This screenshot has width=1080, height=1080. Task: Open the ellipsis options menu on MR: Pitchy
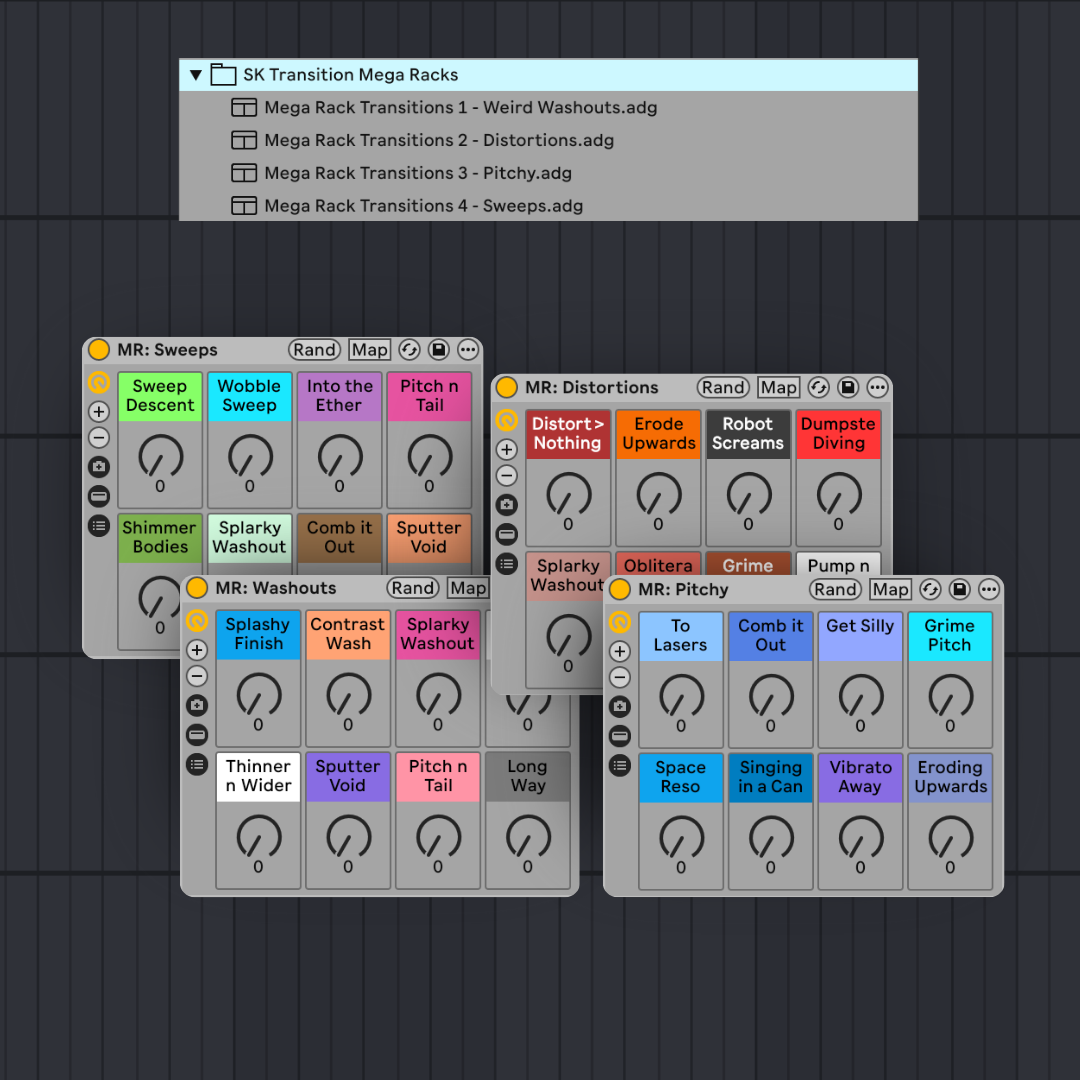[x=989, y=590]
